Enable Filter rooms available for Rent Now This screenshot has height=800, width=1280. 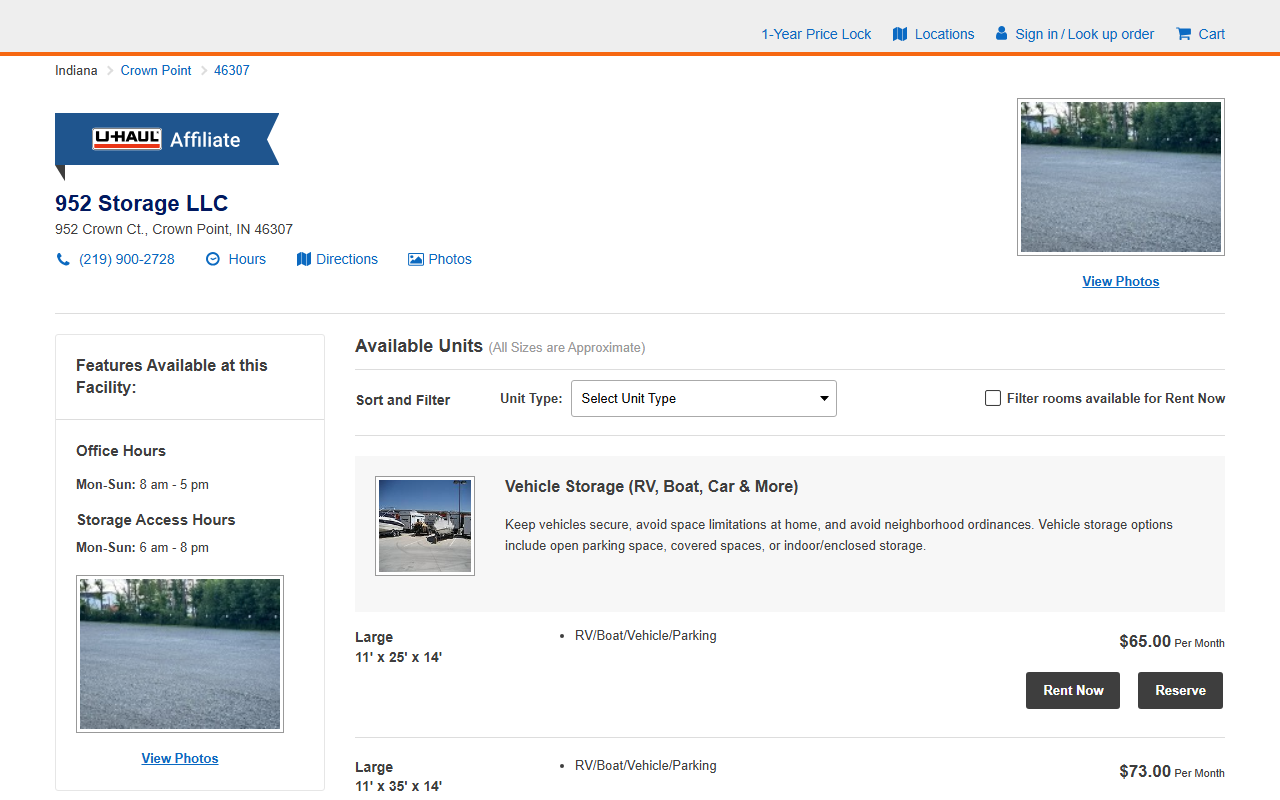pyautogui.click(x=993, y=398)
